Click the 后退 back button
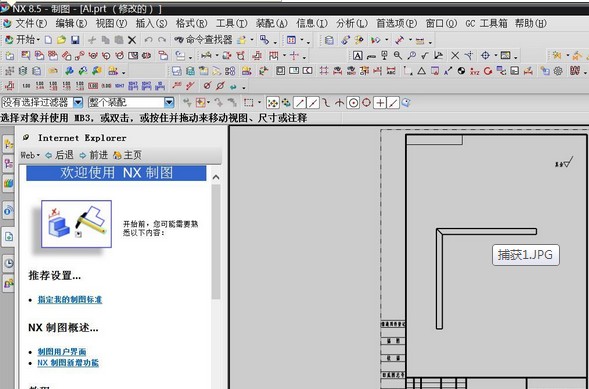 click(59, 155)
